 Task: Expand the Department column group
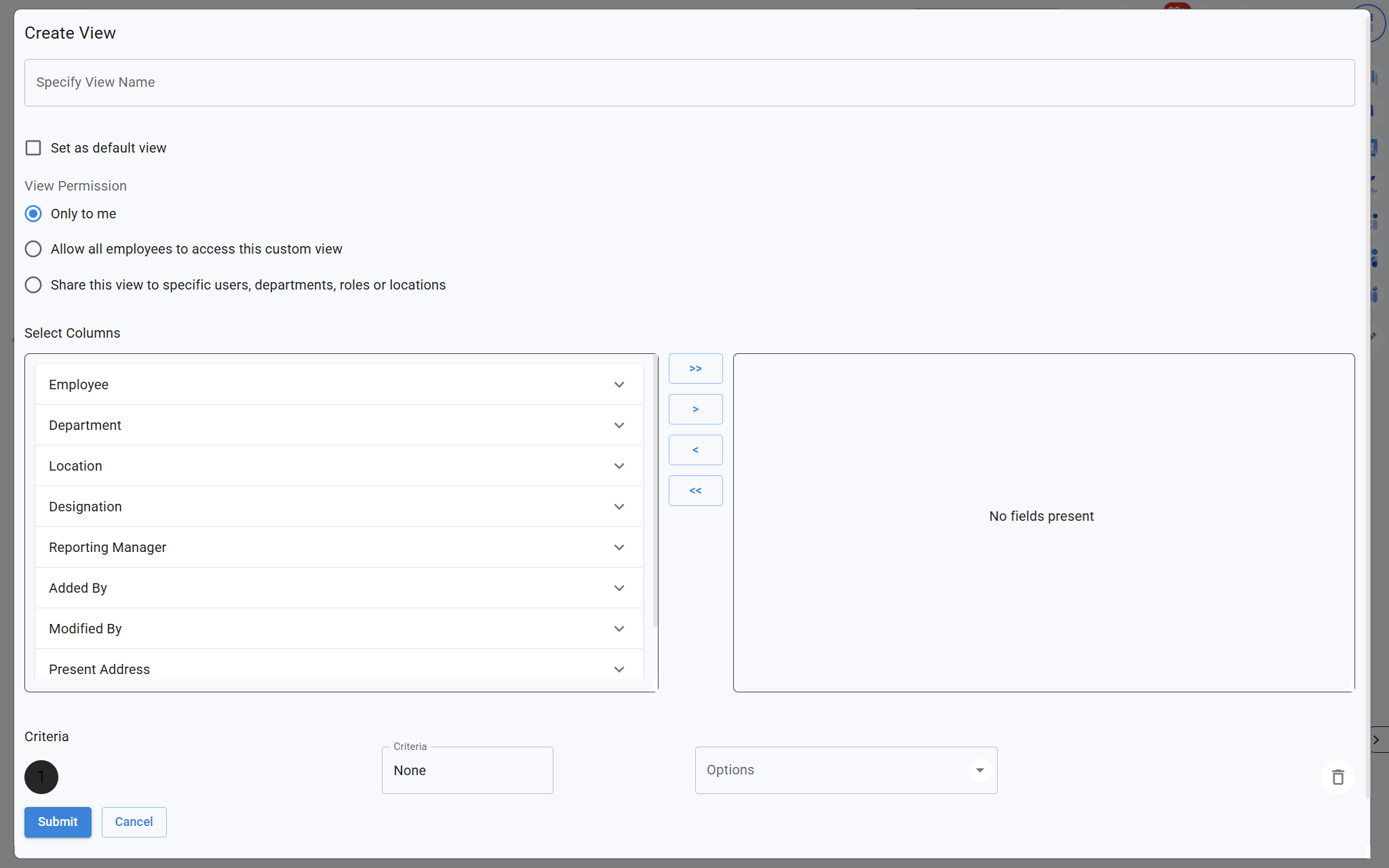pos(619,425)
